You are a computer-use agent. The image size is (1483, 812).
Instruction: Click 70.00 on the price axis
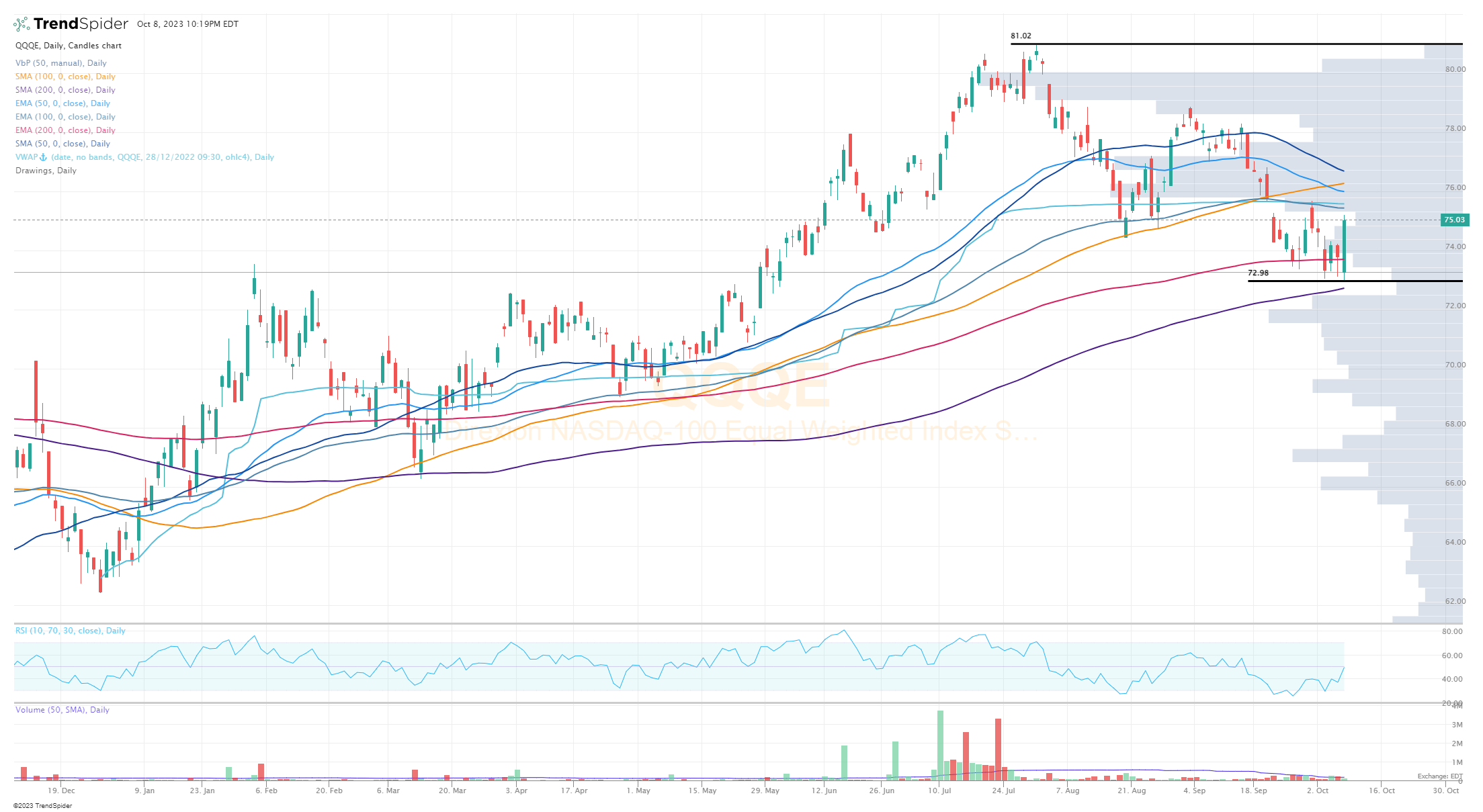tap(1455, 365)
